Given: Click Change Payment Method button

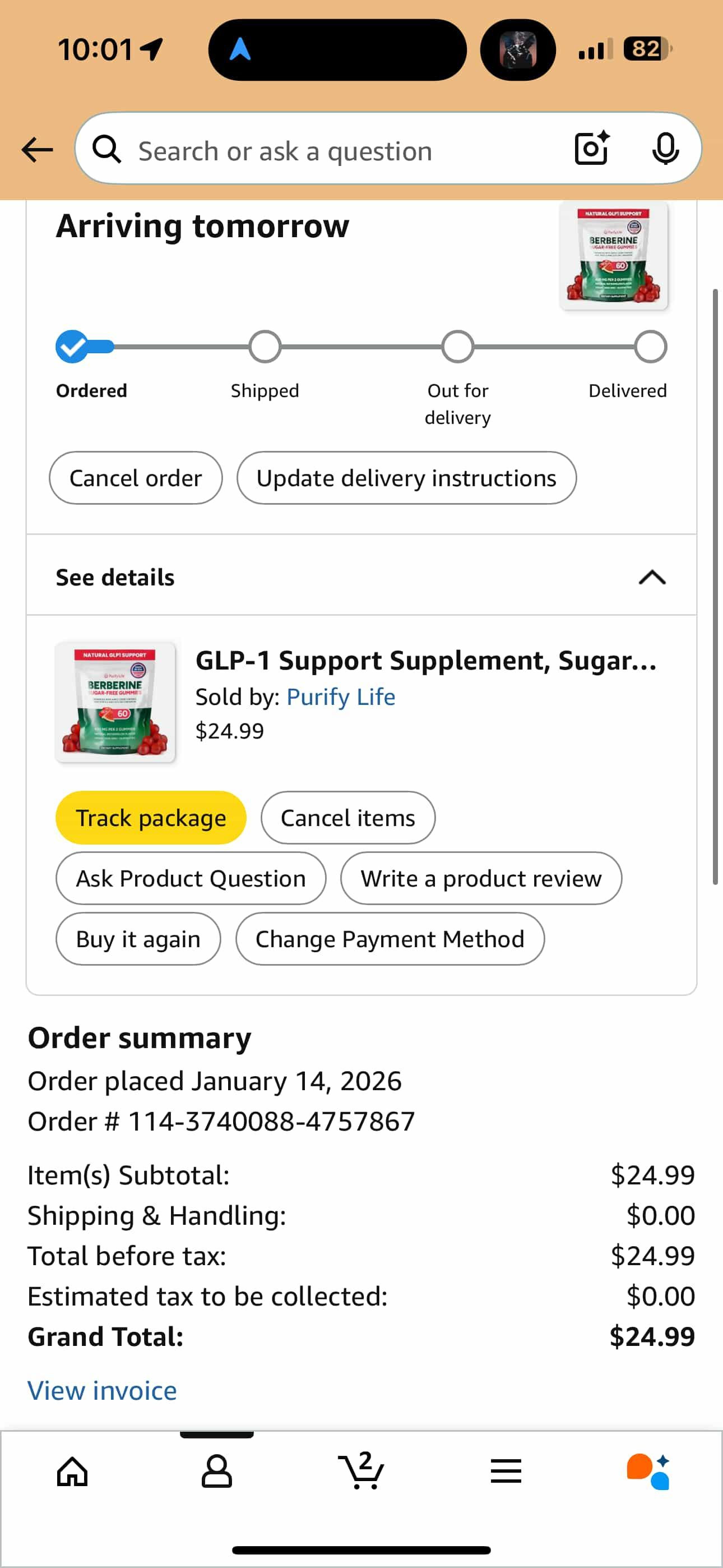Looking at the screenshot, I should tap(390, 939).
